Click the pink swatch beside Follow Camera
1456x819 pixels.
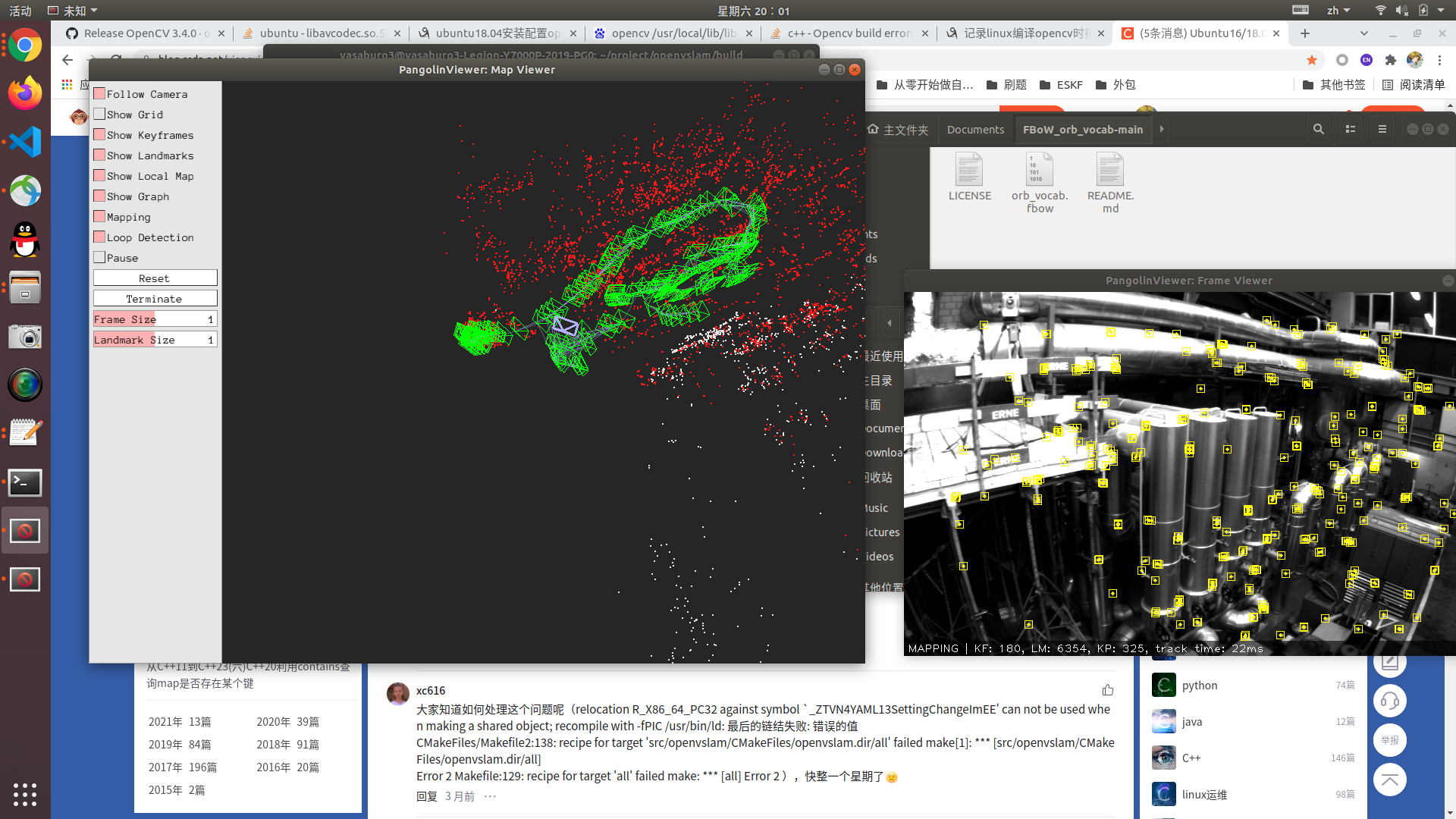(x=99, y=93)
